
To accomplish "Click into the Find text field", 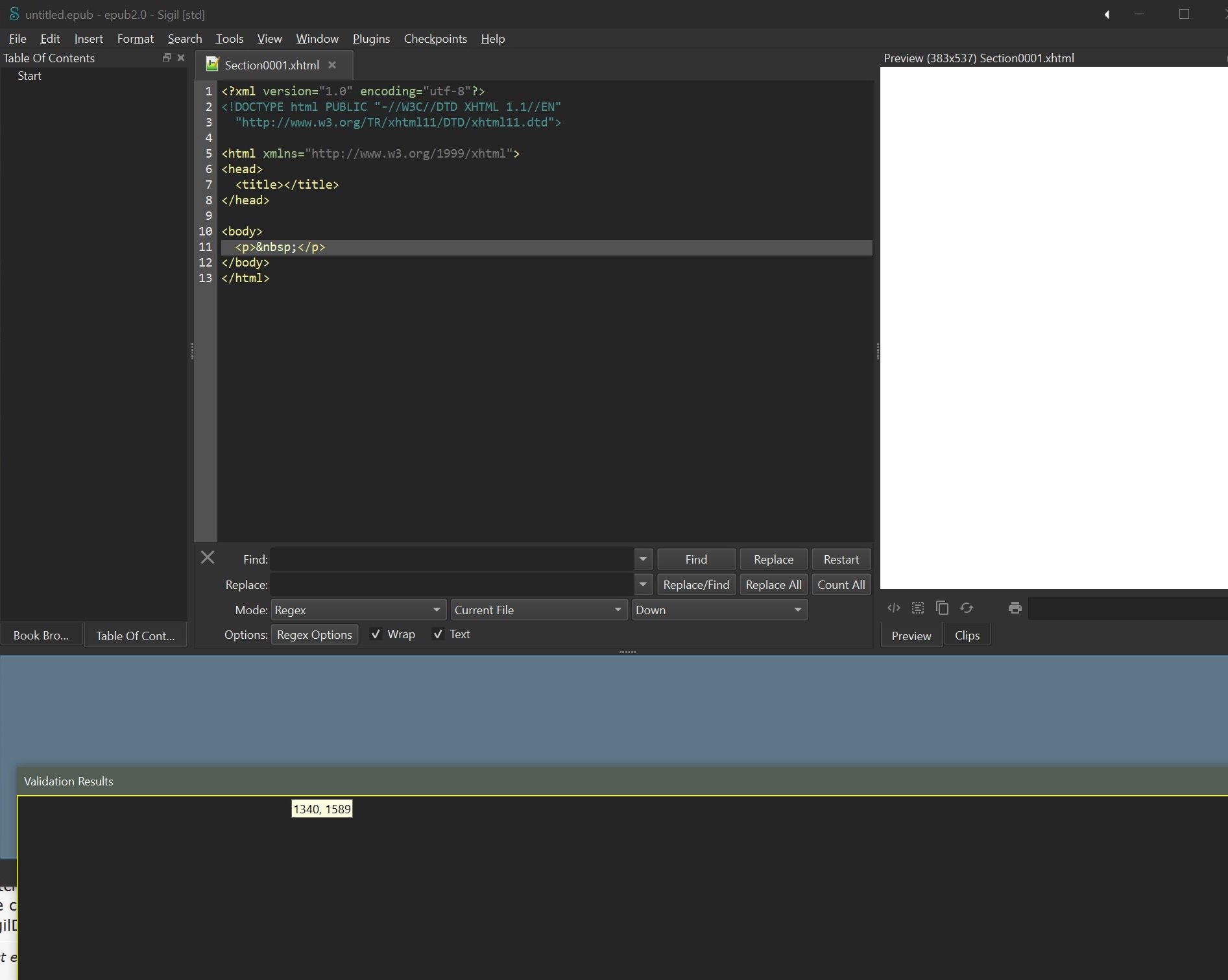I will point(451,559).
